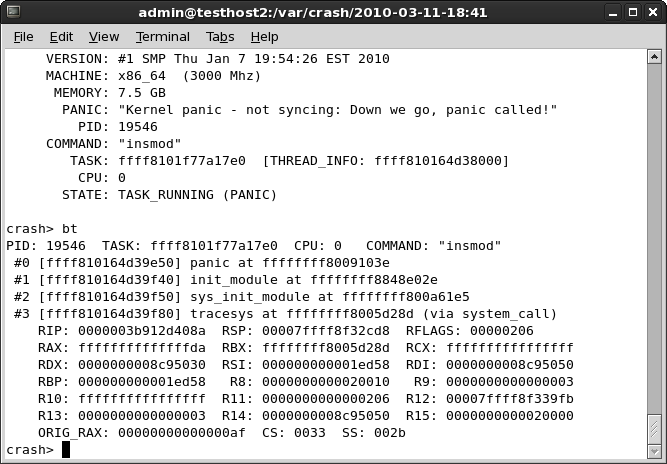Open the window menu icon in title bar
Viewport: 667px width, 464px height.
tap(13, 13)
